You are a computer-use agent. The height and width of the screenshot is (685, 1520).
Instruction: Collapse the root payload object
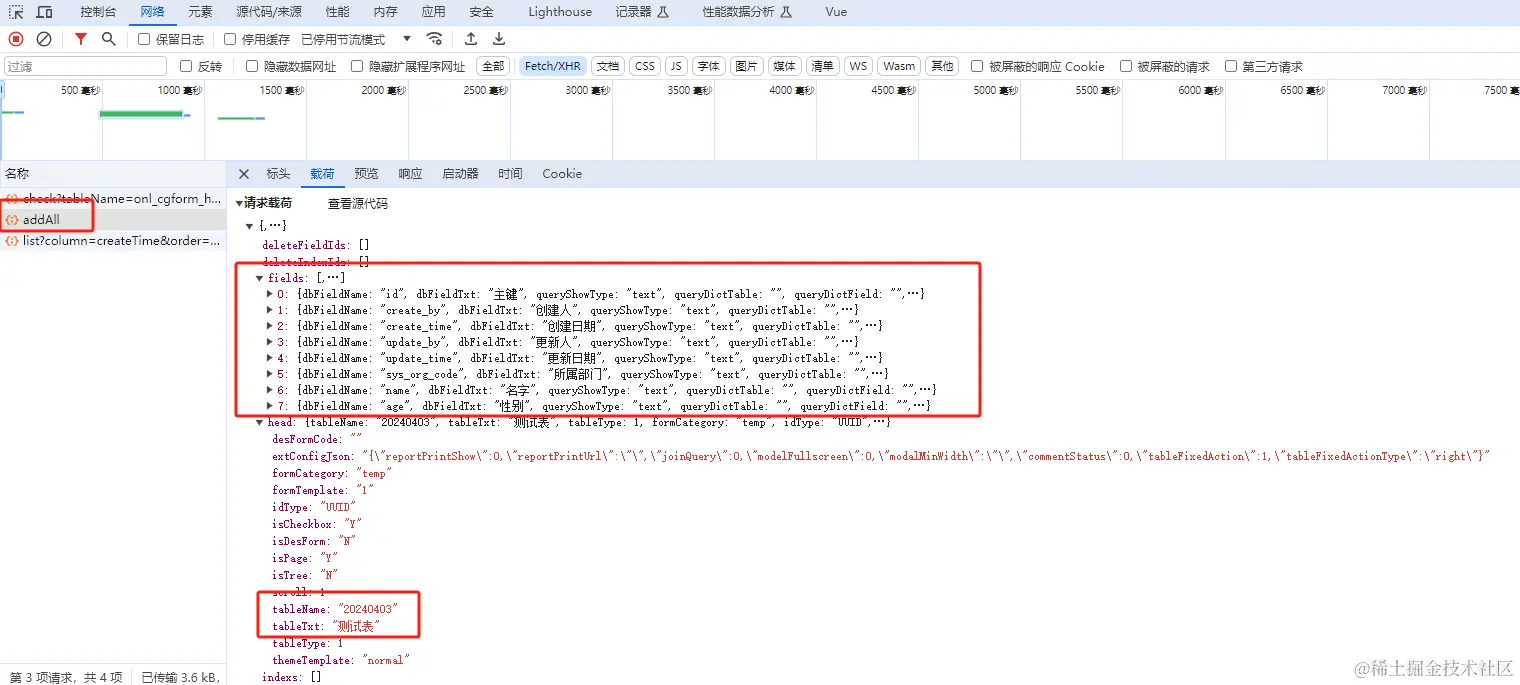coord(249,226)
